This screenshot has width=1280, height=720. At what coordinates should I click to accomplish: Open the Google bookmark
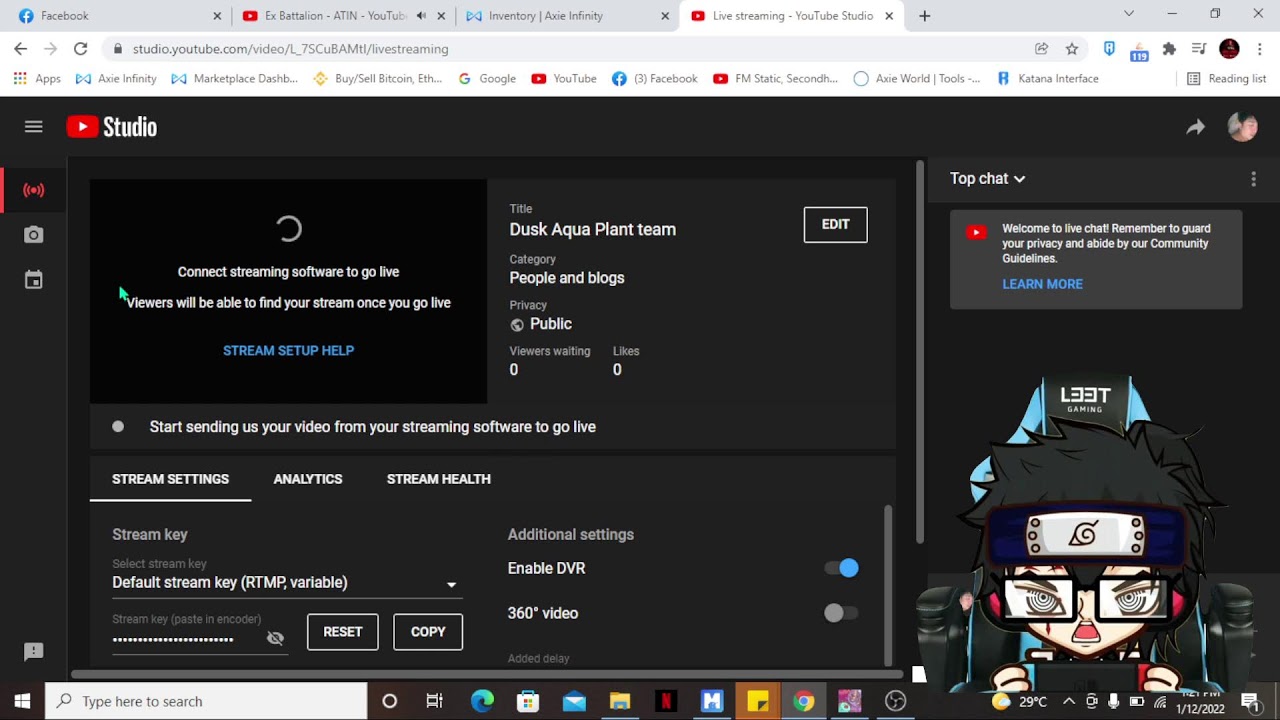coord(487,78)
